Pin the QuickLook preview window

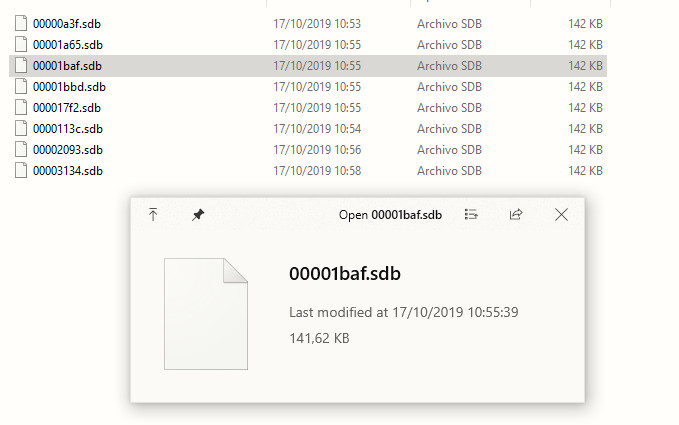pos(198,214)
